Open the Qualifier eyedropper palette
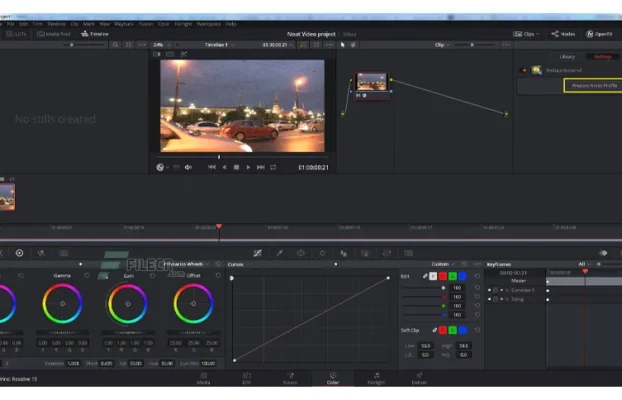Screen dimensions: 622x400 coord(279,253)
